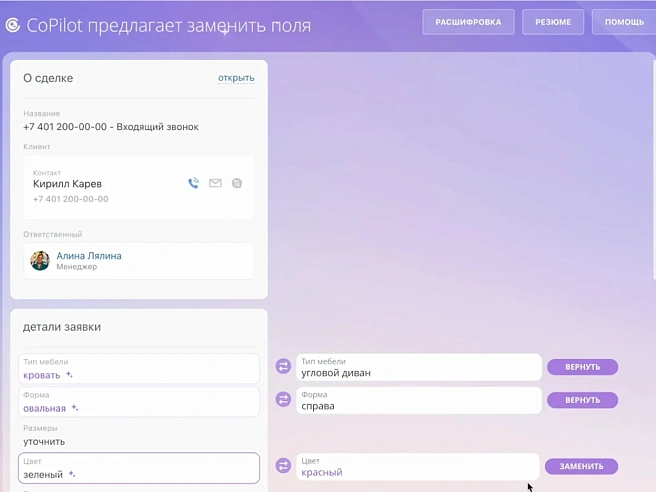Click the avatar of Алина Лялина
The width and height of the screenshot is (656, 492).
click(40, 260)
